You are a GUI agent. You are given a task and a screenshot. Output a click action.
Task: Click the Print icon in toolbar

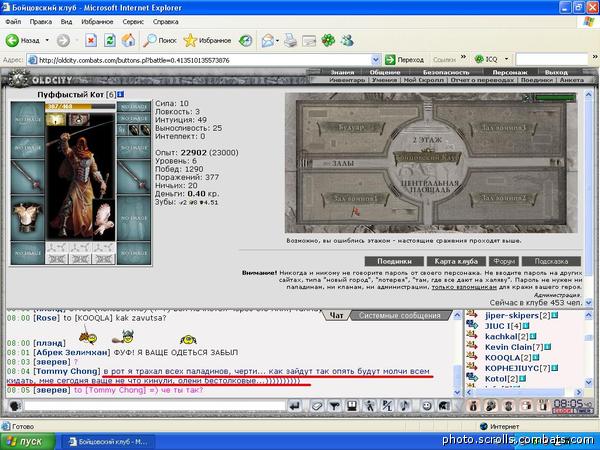(x=290, y=40)
